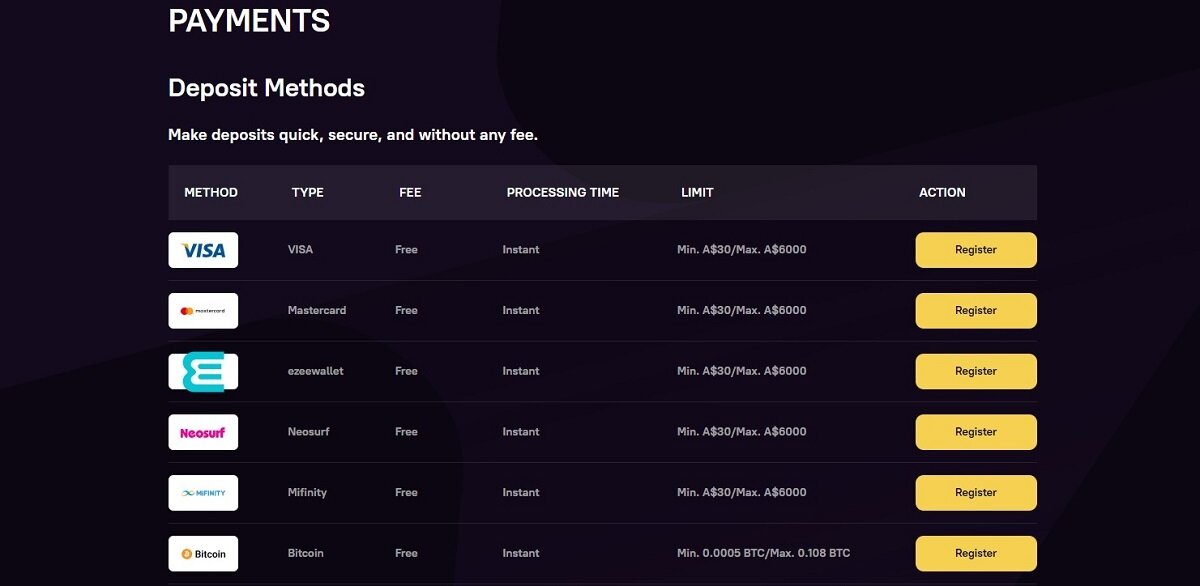
Task: Click Register button for Bitcoin deposits
Action: point(976,553)
